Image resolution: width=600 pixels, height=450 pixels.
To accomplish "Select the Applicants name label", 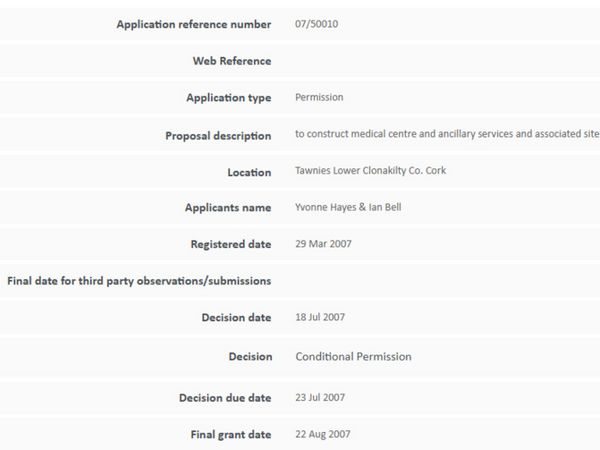I will click(228, 208).
